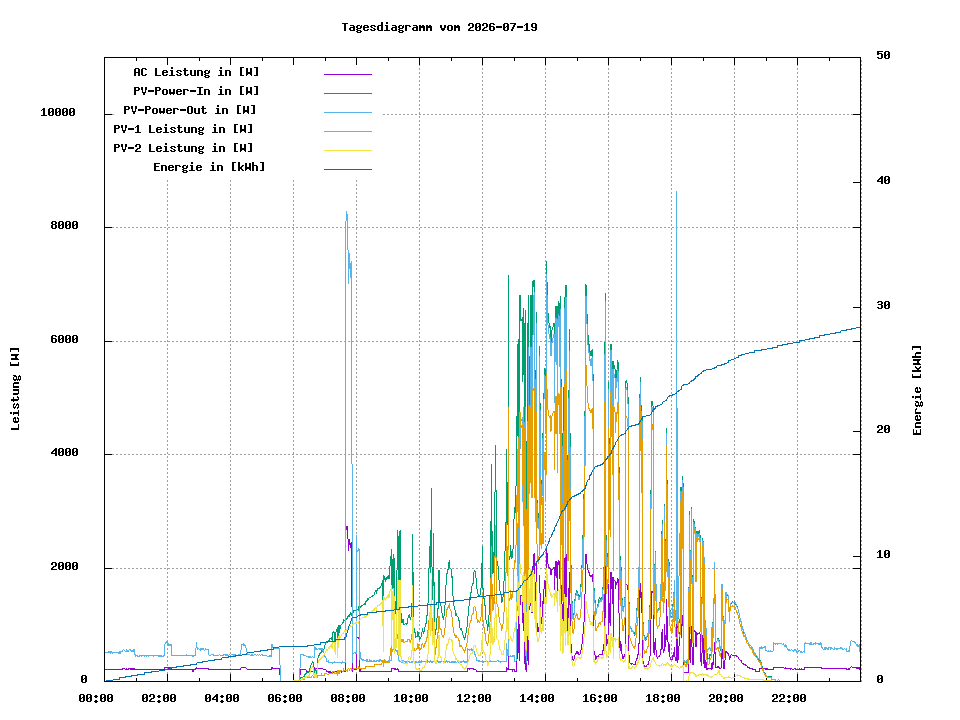Click the right axis label "Energie [kWh]"

coord(917,391)
